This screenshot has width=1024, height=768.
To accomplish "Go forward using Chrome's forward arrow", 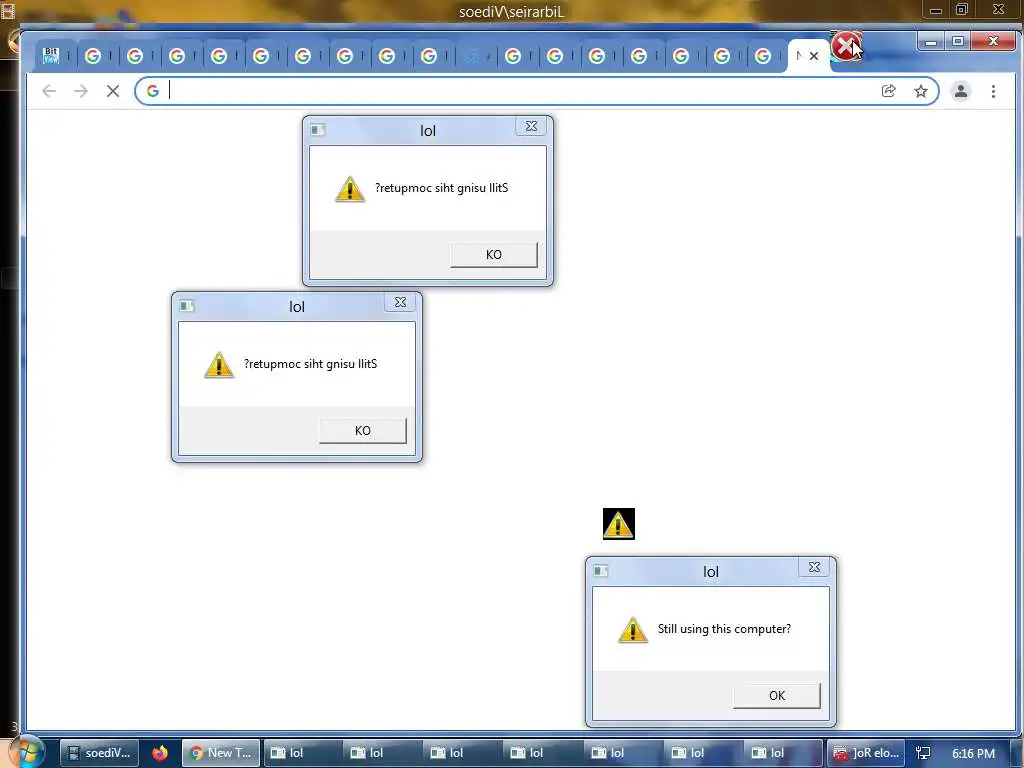I will click(x=81, y=91).
